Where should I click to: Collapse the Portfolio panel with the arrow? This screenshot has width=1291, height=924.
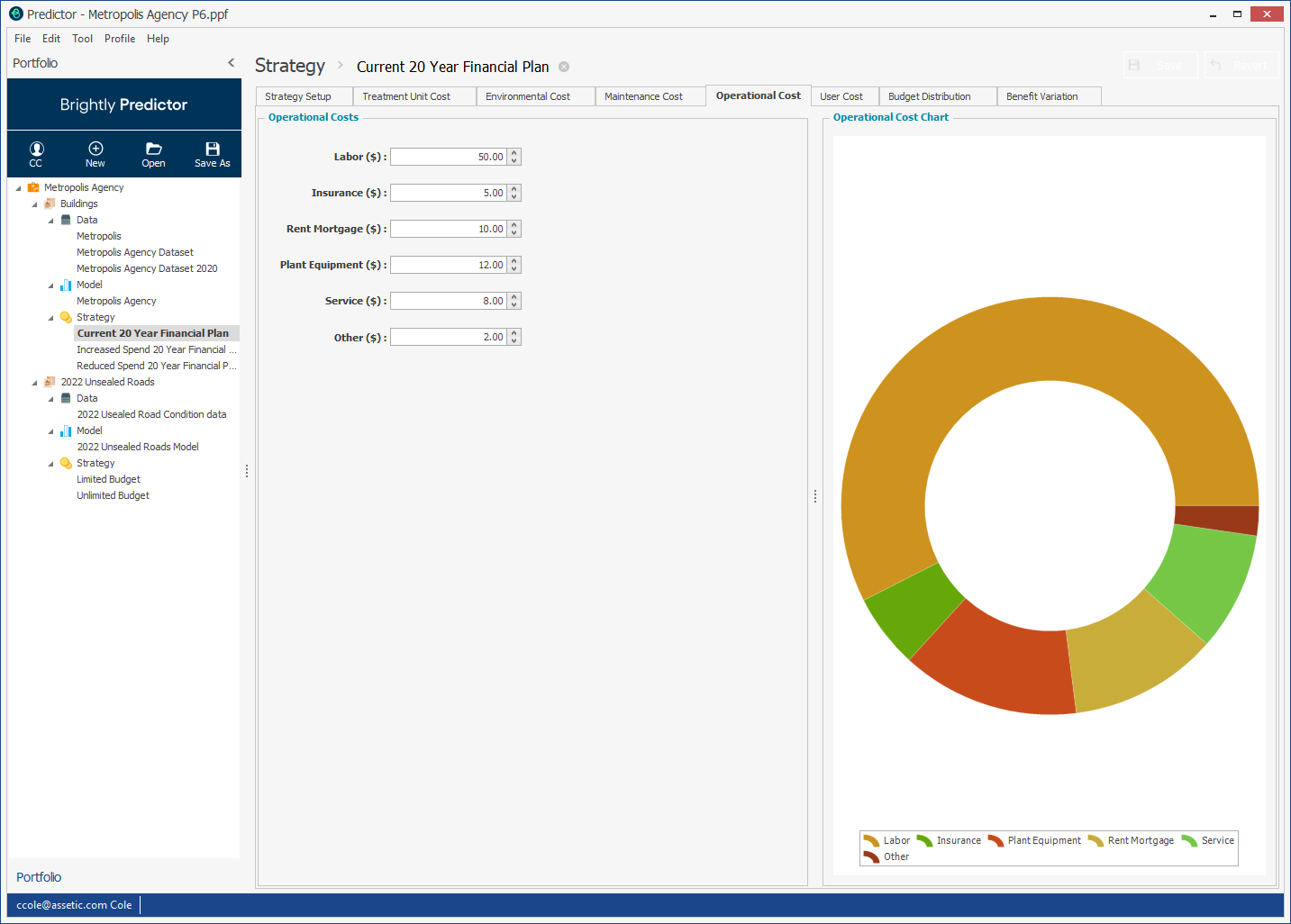click(232, 63)
